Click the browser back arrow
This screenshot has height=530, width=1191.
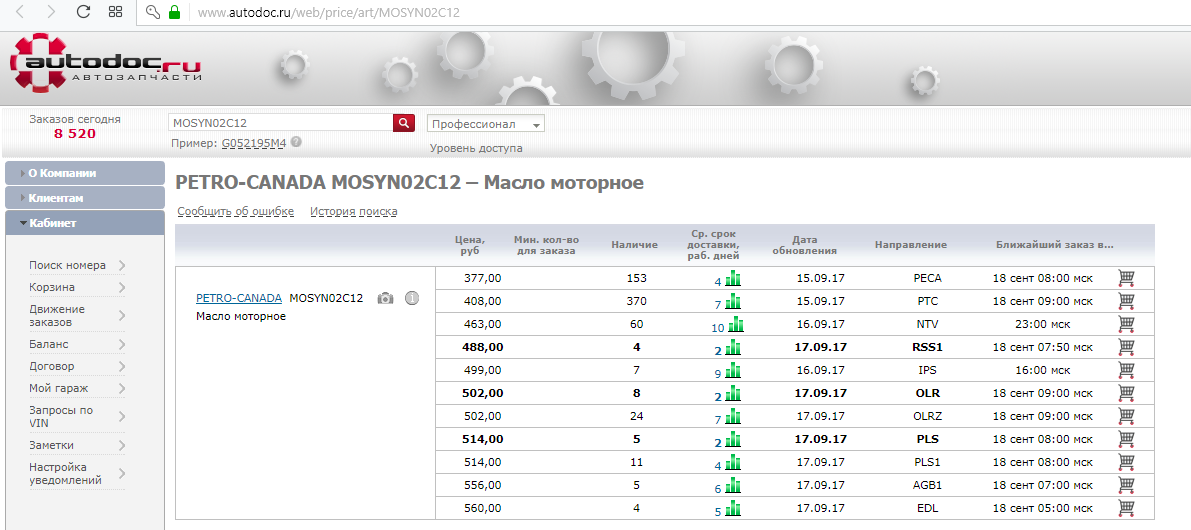point(21,12)
